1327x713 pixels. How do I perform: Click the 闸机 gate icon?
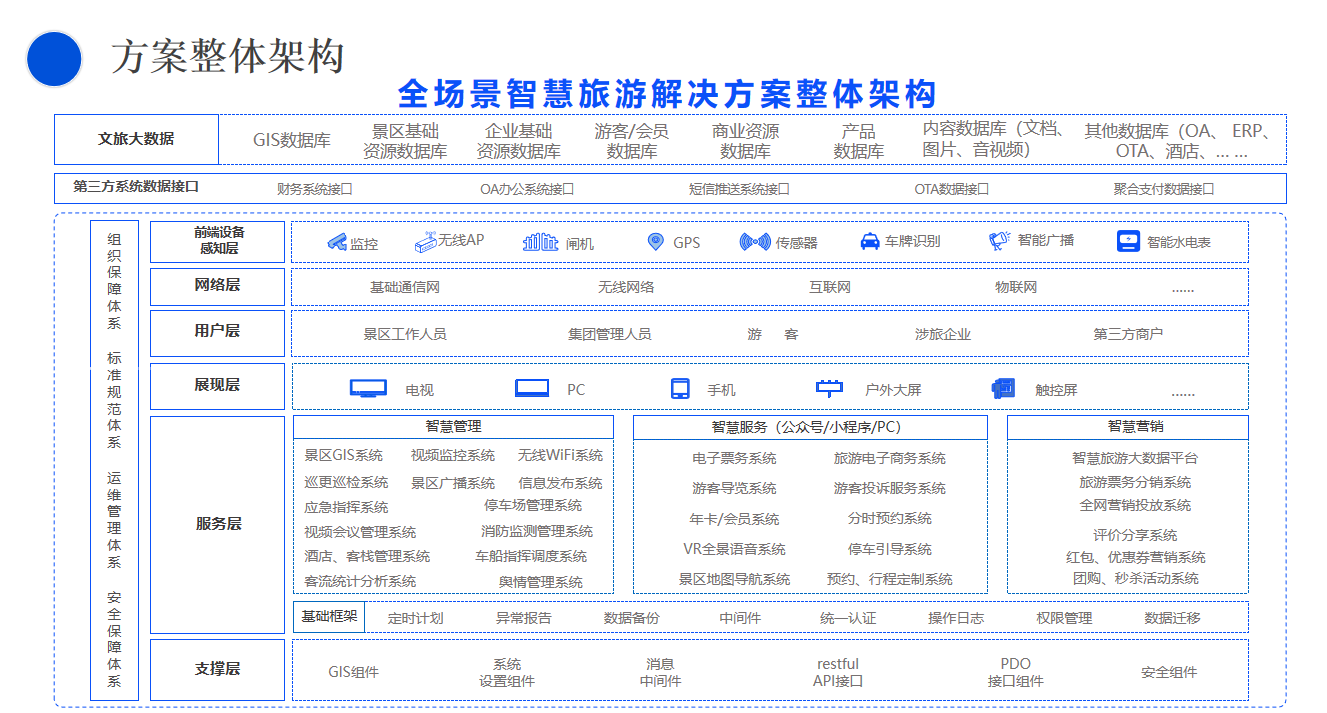click(540, 242)
